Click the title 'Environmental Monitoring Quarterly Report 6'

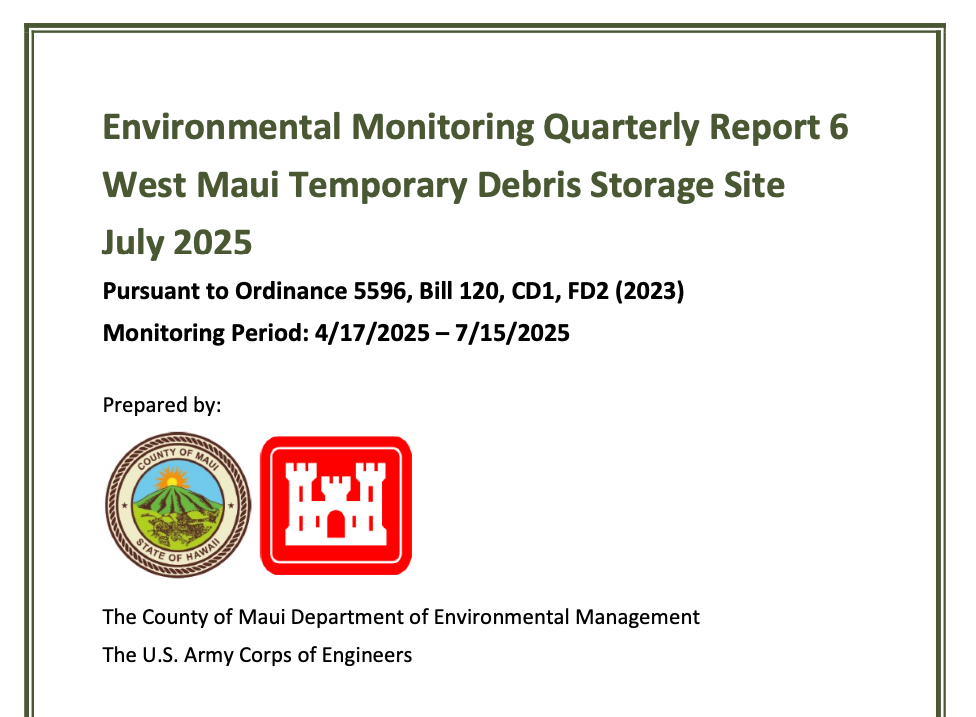click(x=475, y=127)
